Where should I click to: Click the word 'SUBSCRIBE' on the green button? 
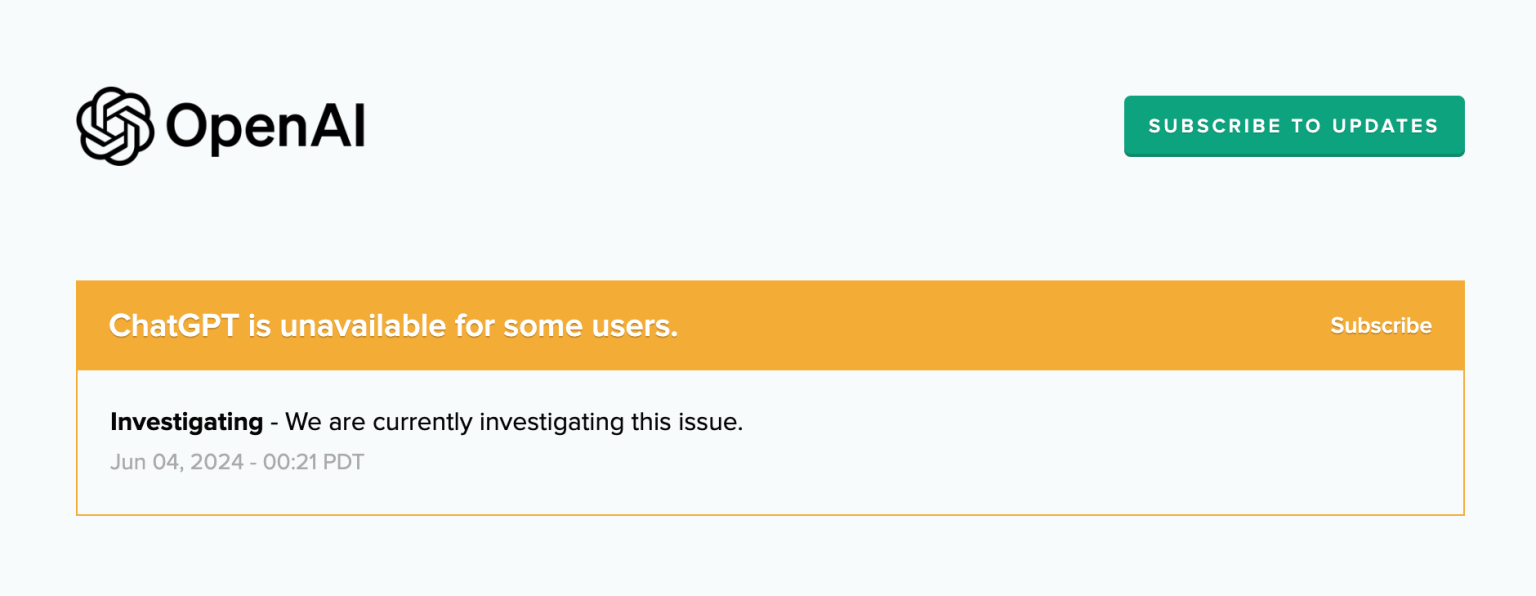pyautogui.click(x=1215, y=126)
